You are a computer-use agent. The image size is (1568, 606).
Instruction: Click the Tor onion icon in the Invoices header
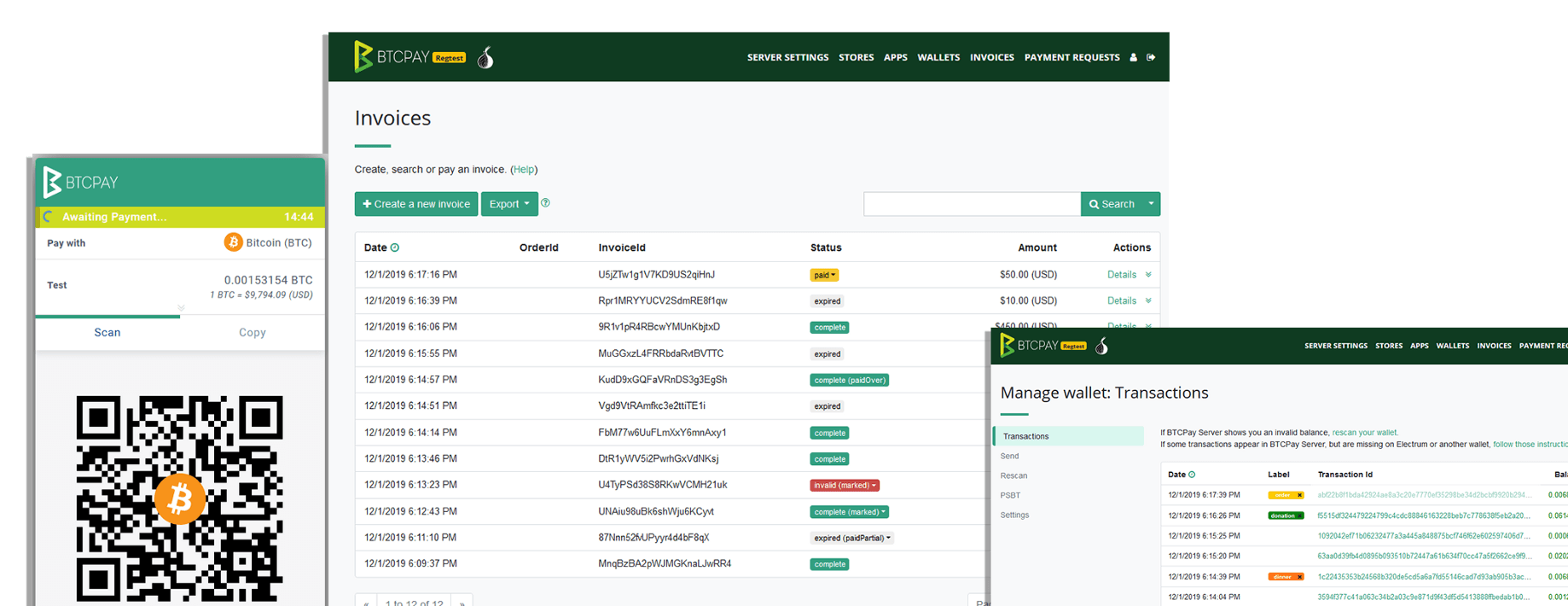485,57
